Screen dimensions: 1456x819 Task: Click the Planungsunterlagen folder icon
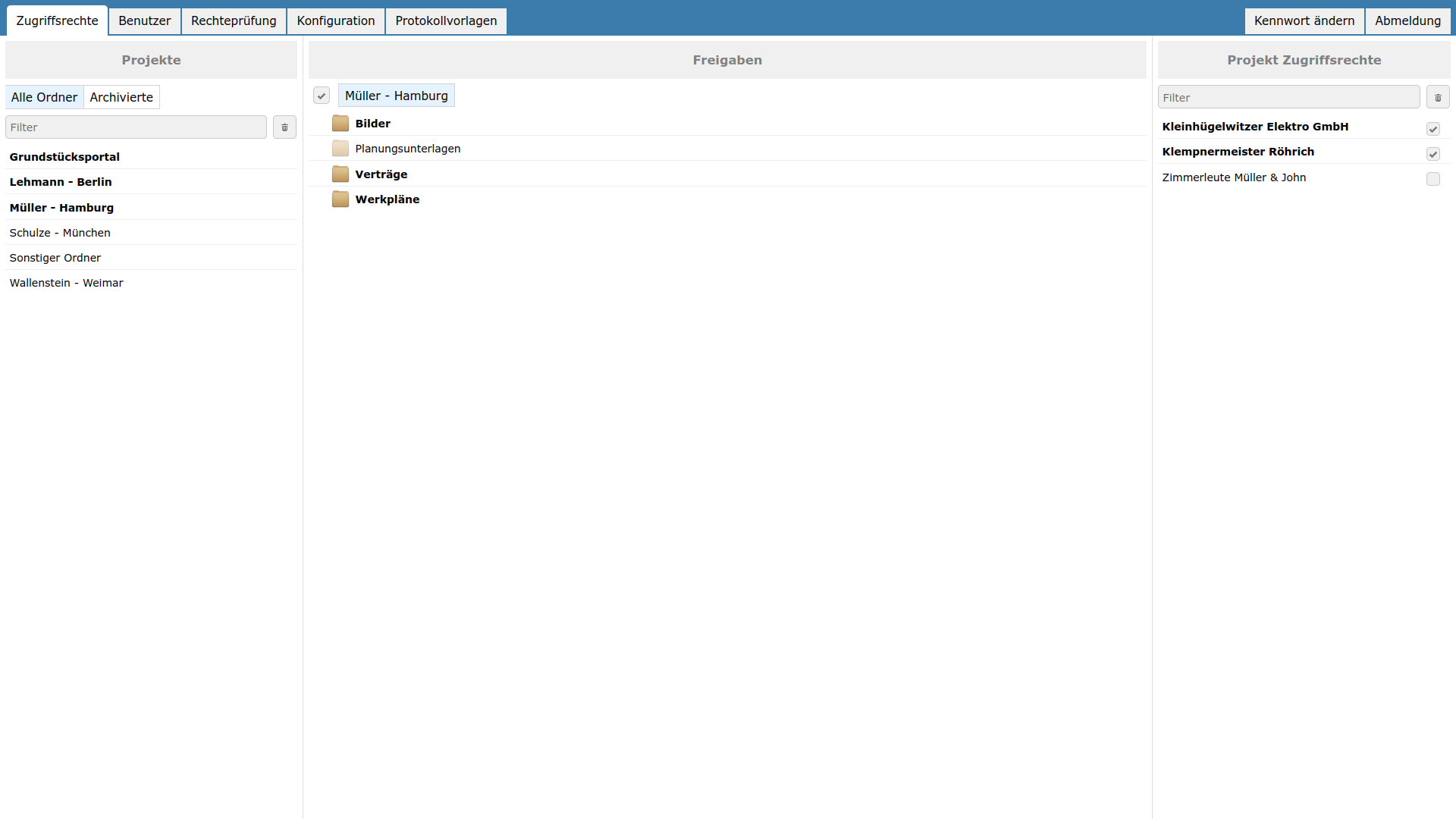340,149
